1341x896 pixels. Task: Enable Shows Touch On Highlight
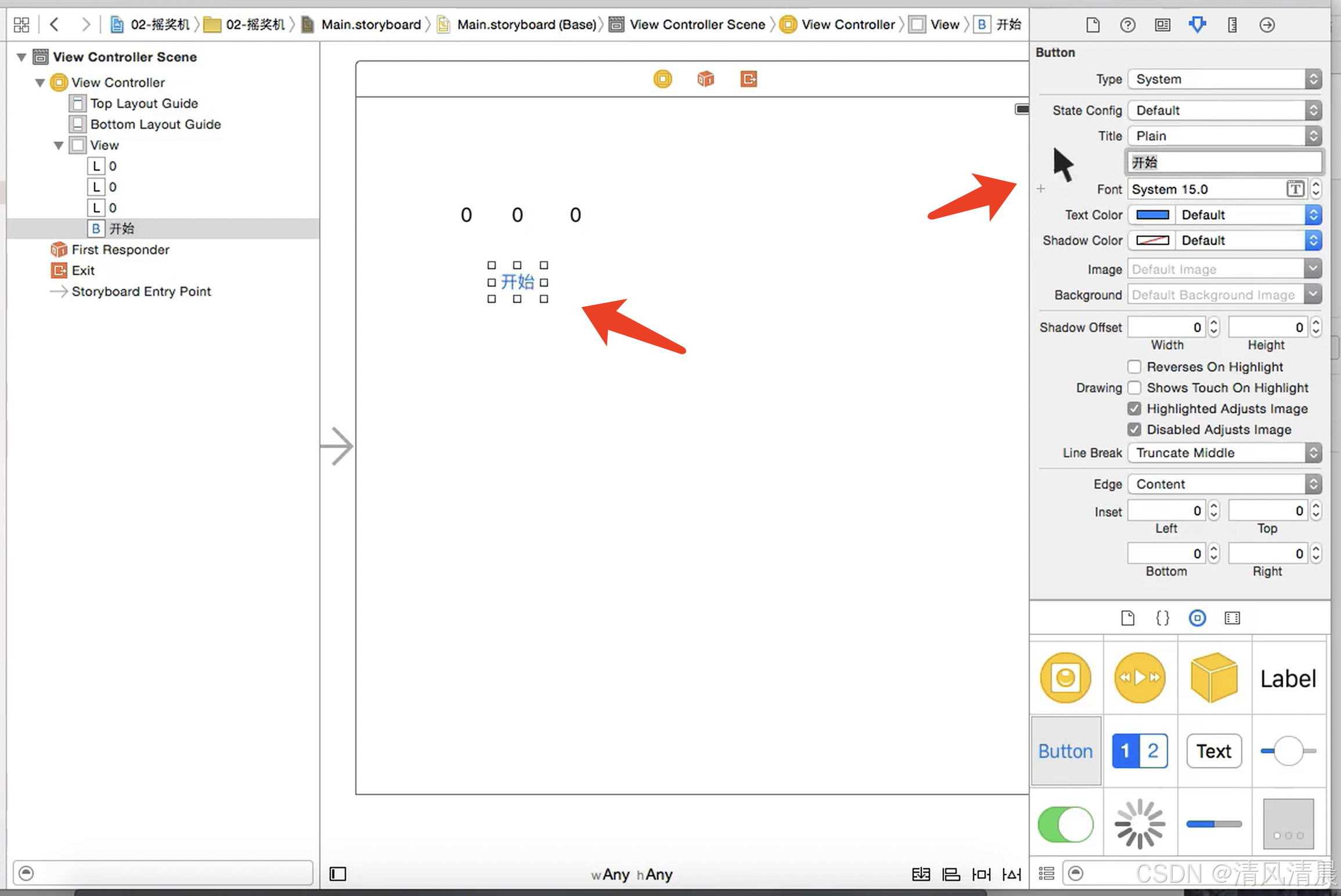[1134, 388]
